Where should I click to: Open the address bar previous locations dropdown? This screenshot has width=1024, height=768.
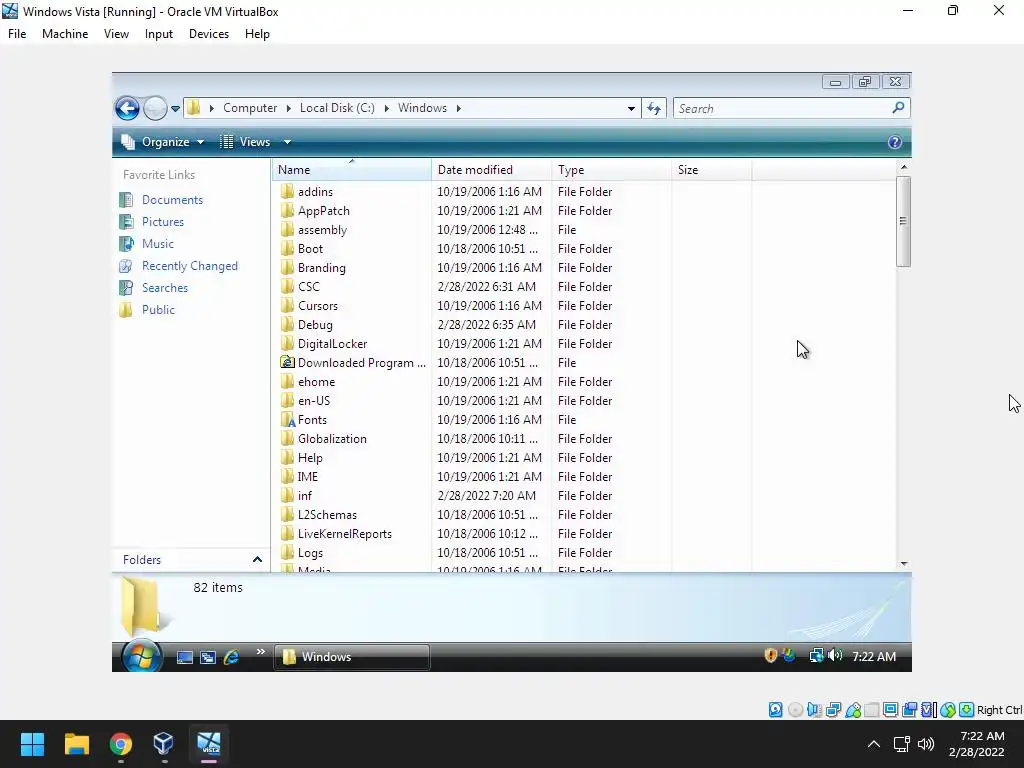631,108
